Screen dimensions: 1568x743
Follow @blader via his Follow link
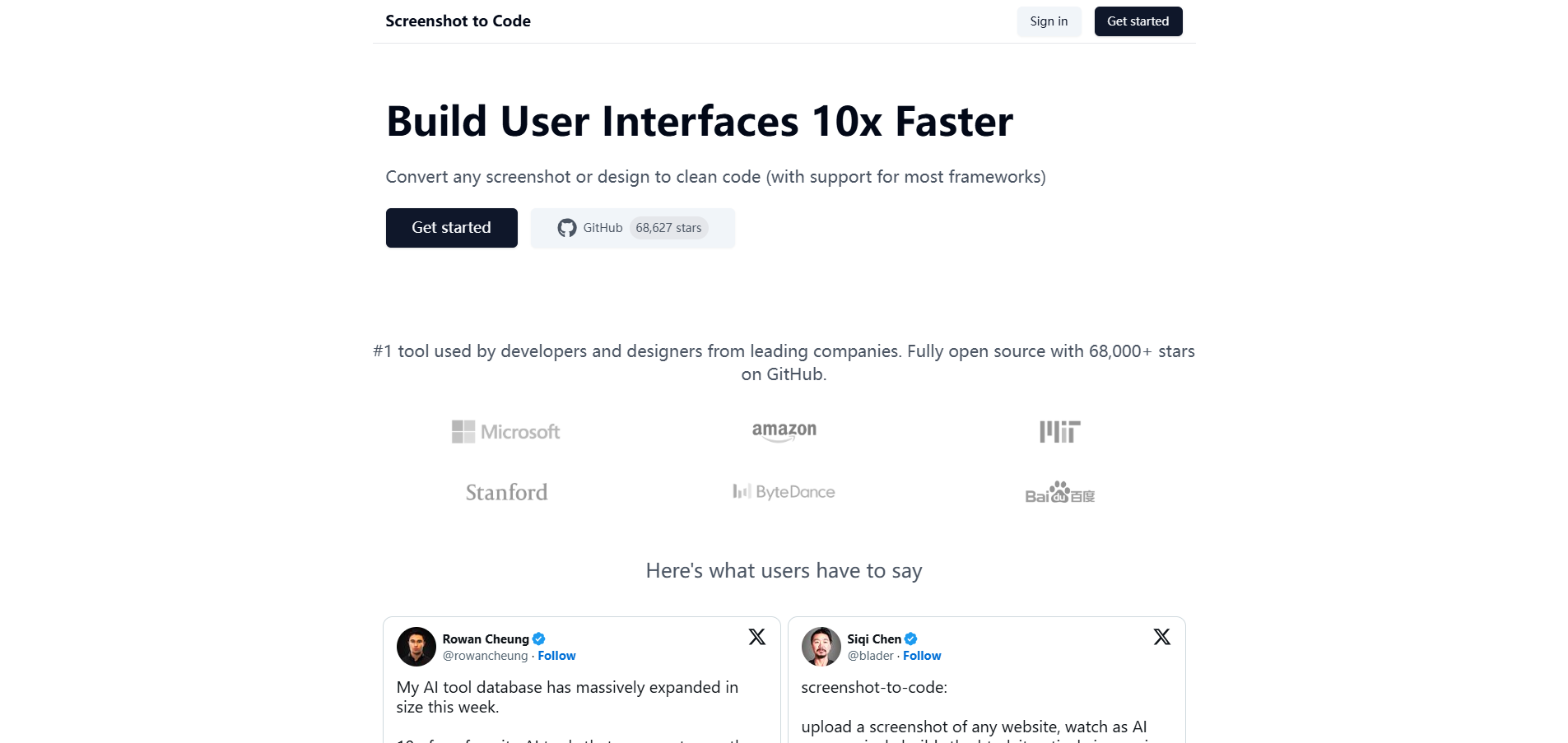922,656
